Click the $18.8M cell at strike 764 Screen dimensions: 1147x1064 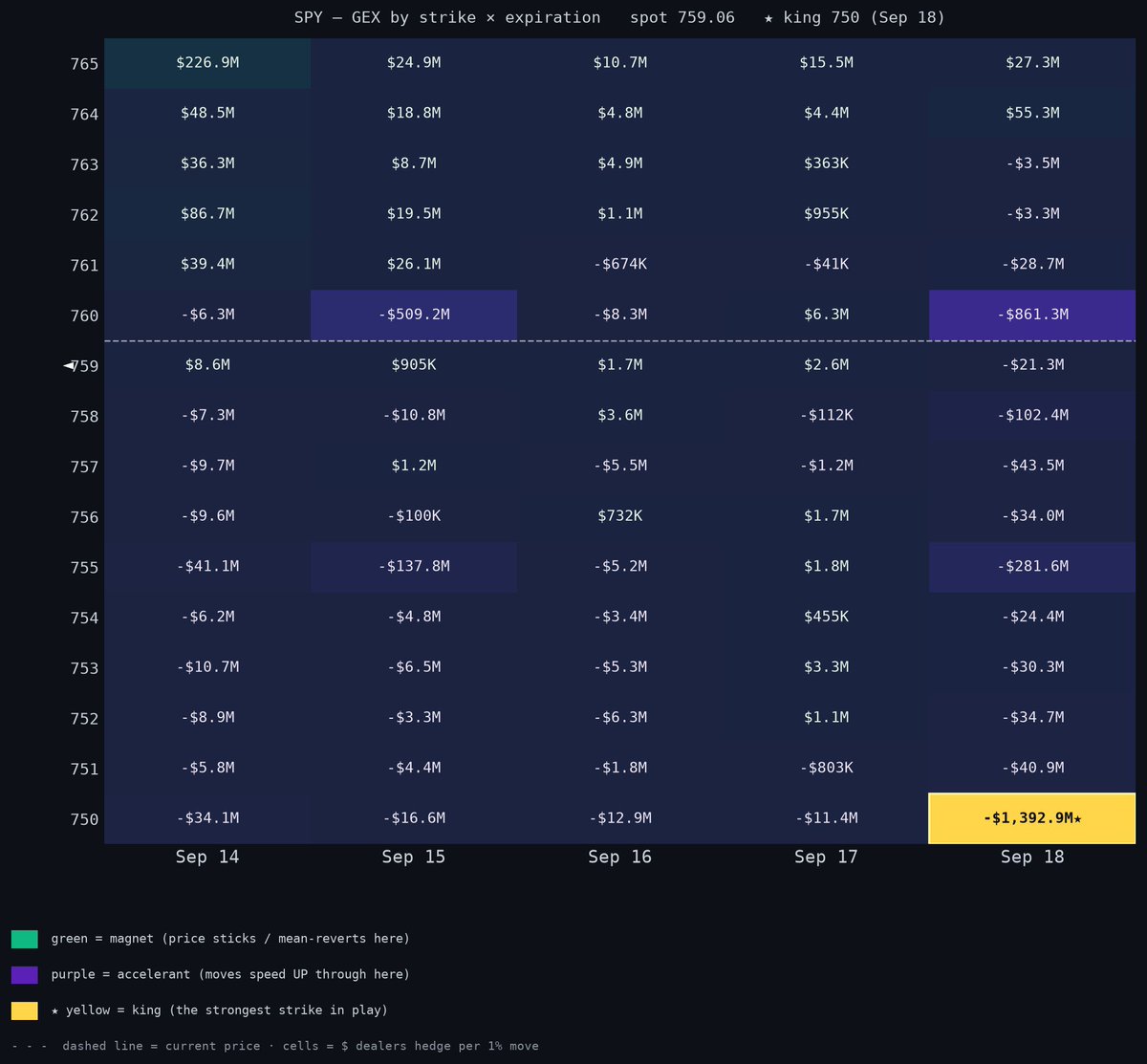click(414, 114)
